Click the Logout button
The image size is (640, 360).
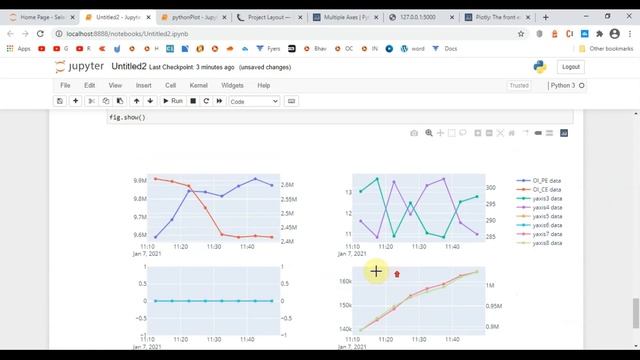tap(571, 67)
